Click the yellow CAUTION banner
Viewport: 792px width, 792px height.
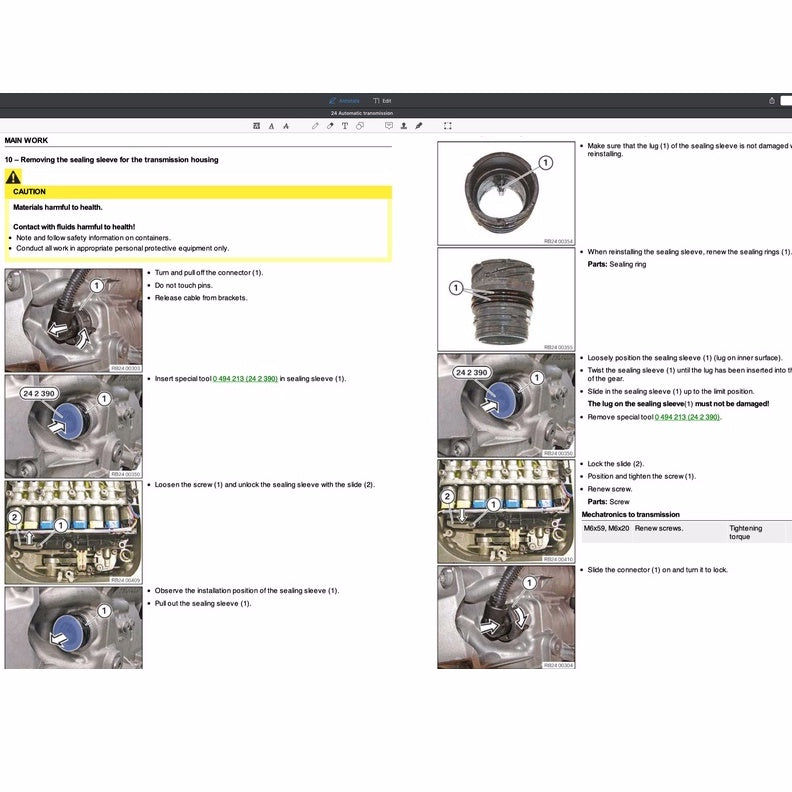(198, 191)
